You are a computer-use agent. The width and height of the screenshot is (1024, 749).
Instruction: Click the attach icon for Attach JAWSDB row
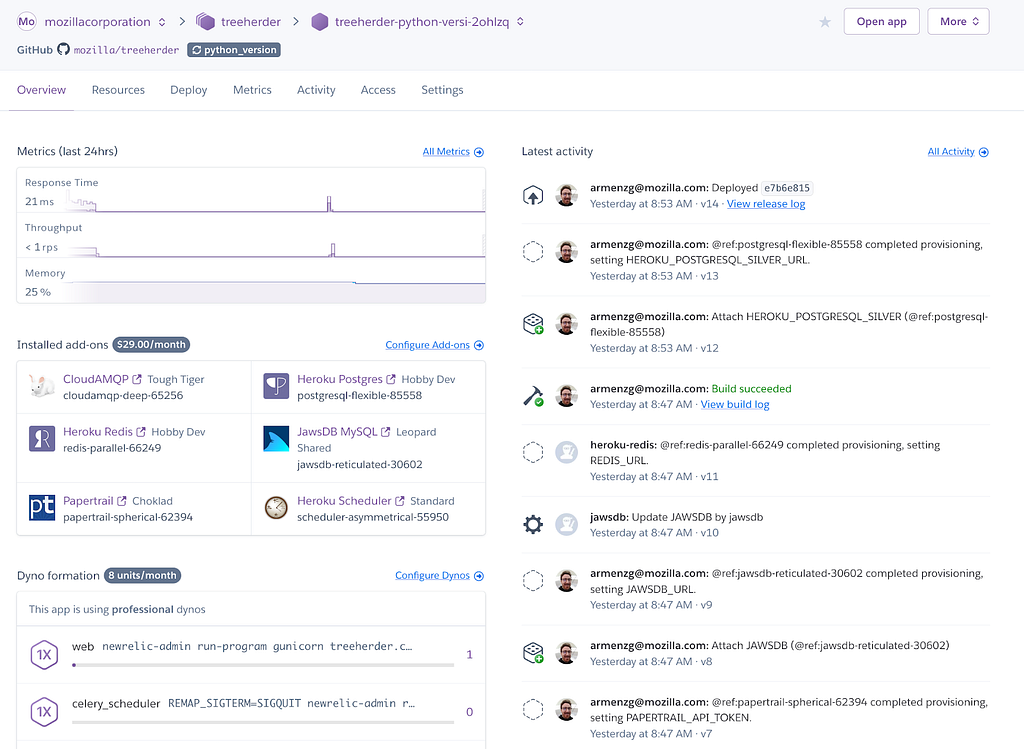pos(533,653)
